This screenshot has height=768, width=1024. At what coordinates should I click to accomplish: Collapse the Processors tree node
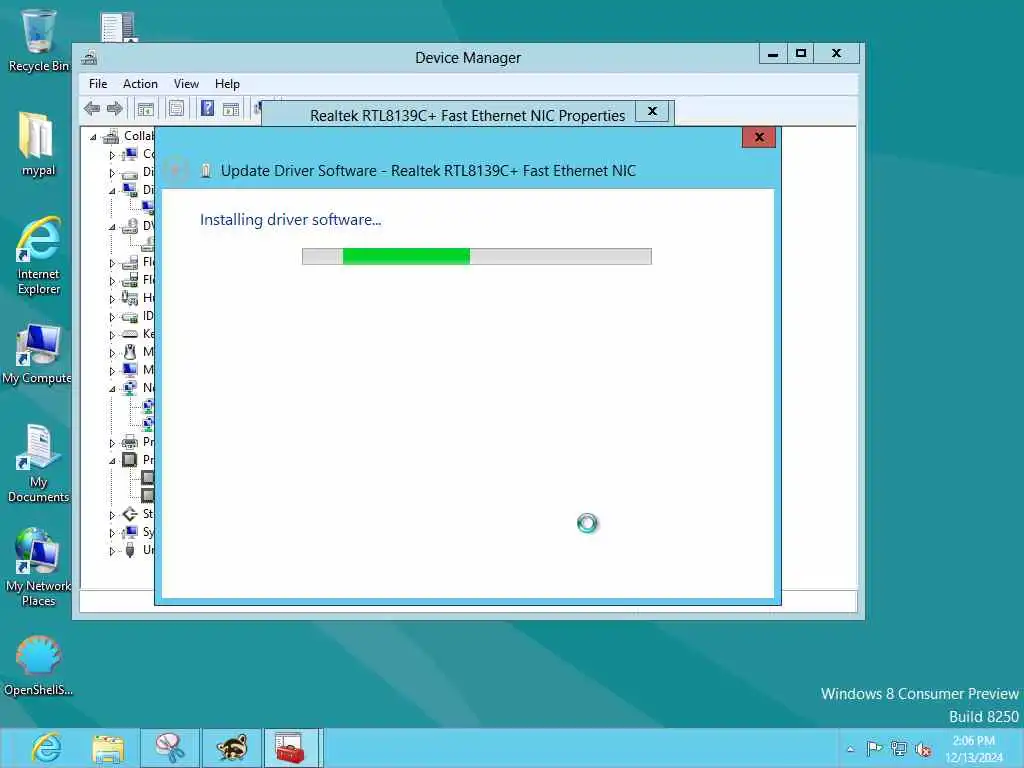112,460
